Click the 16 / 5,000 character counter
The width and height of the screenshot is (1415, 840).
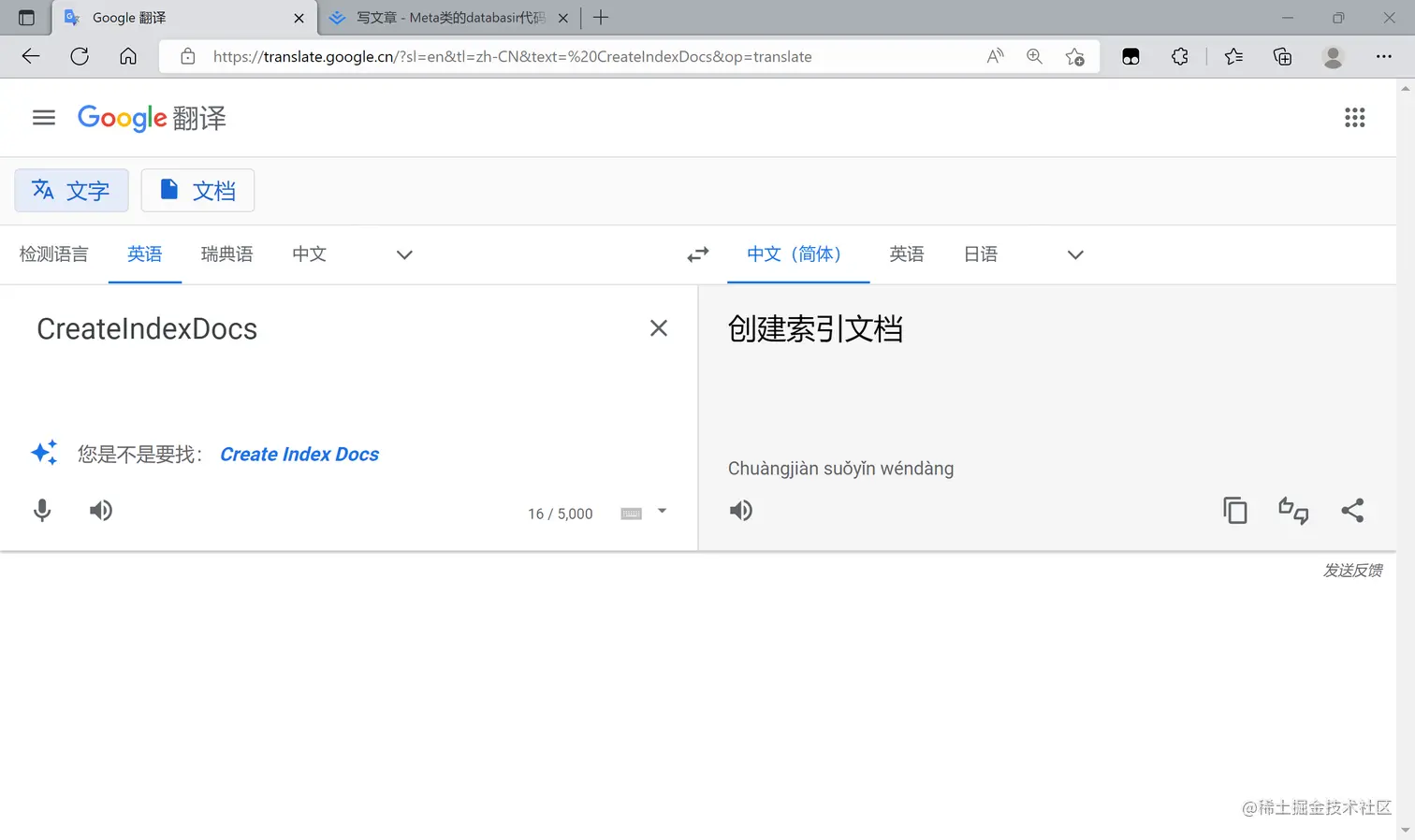pyautogui.click(x=561, y=514)
